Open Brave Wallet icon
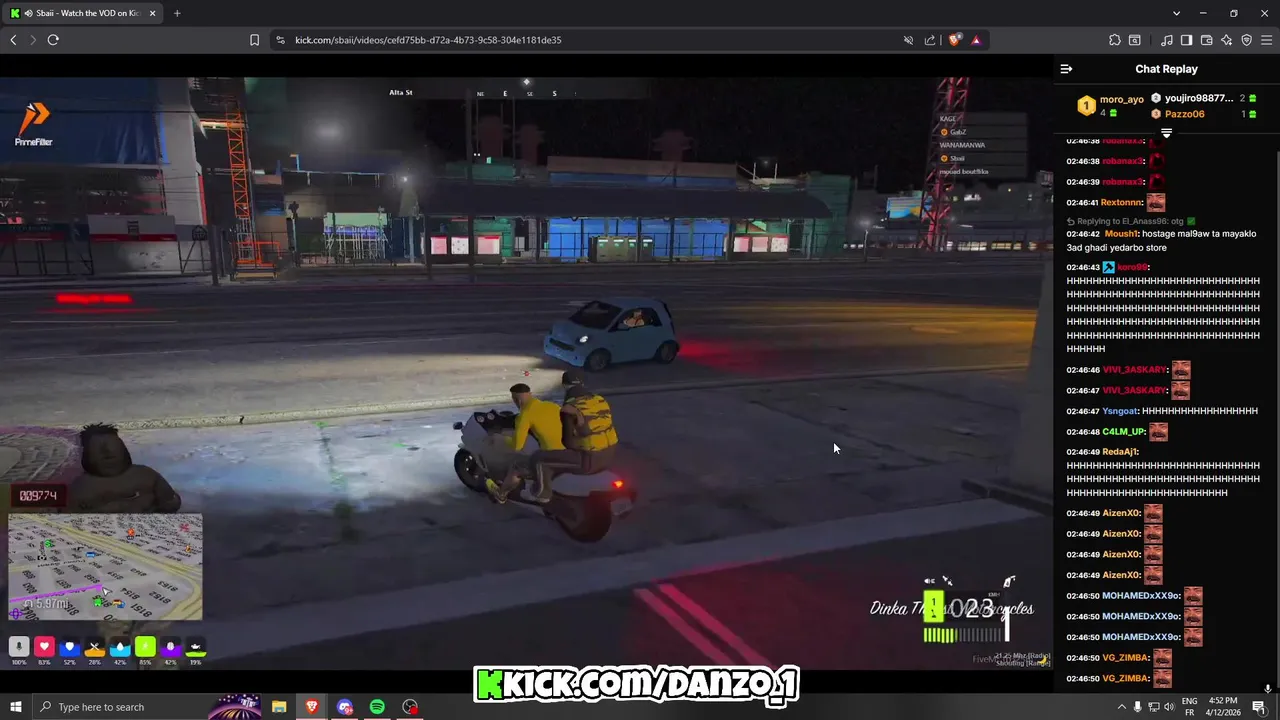 point(1206,40)
